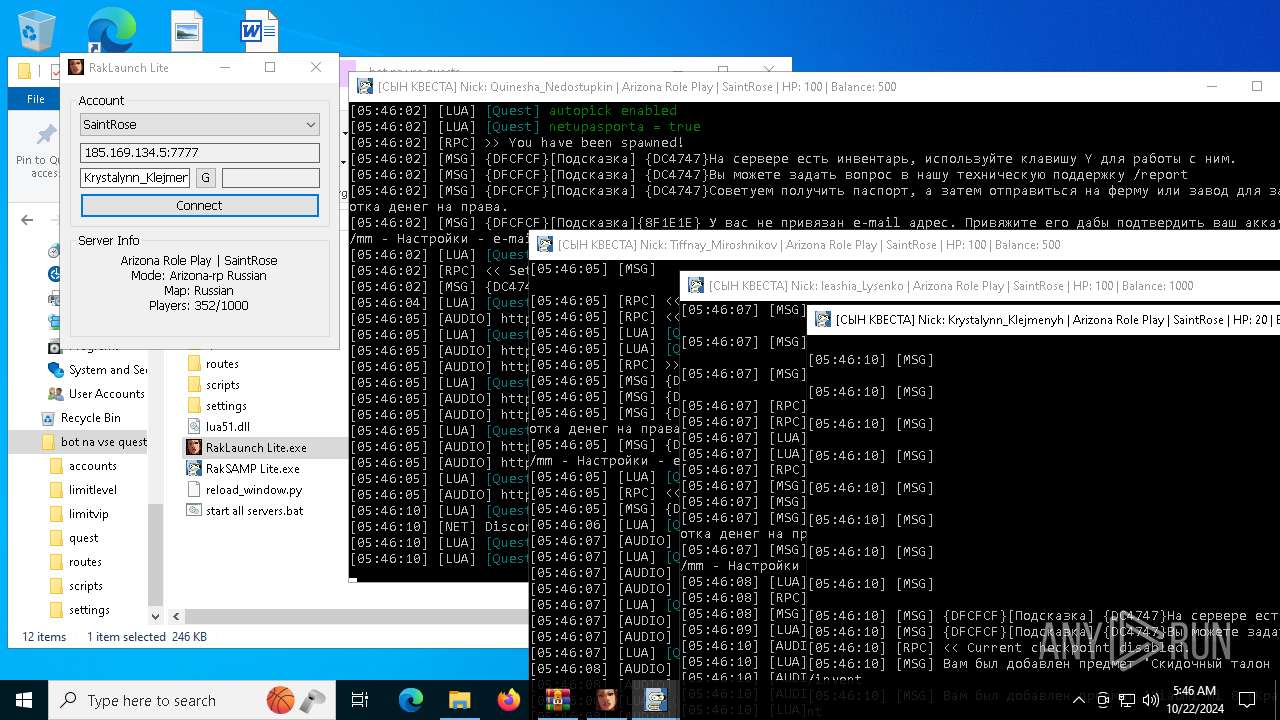Open Task View on the taskbar
The width and height of the screenshot is (1280, 720).
360,700
